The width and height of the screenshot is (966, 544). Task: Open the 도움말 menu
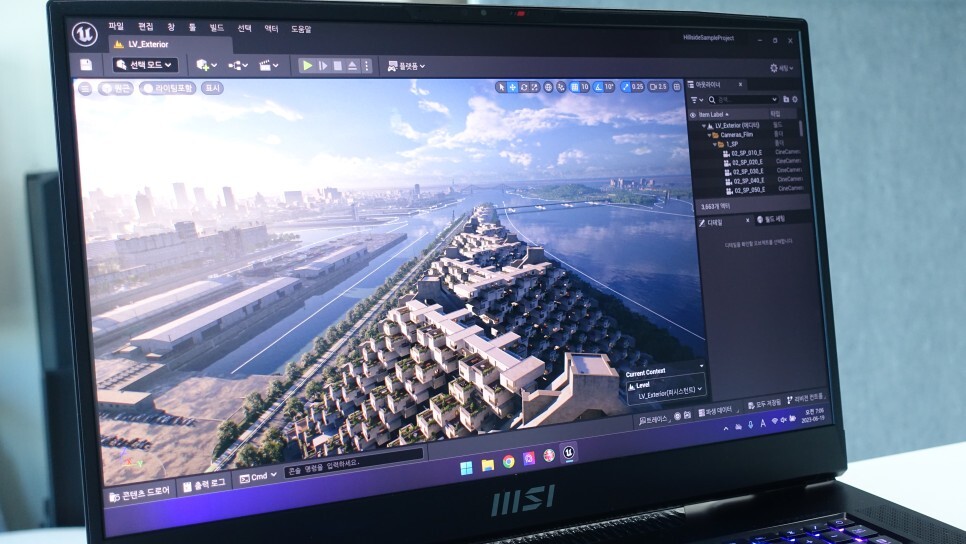tap(301, 30)
